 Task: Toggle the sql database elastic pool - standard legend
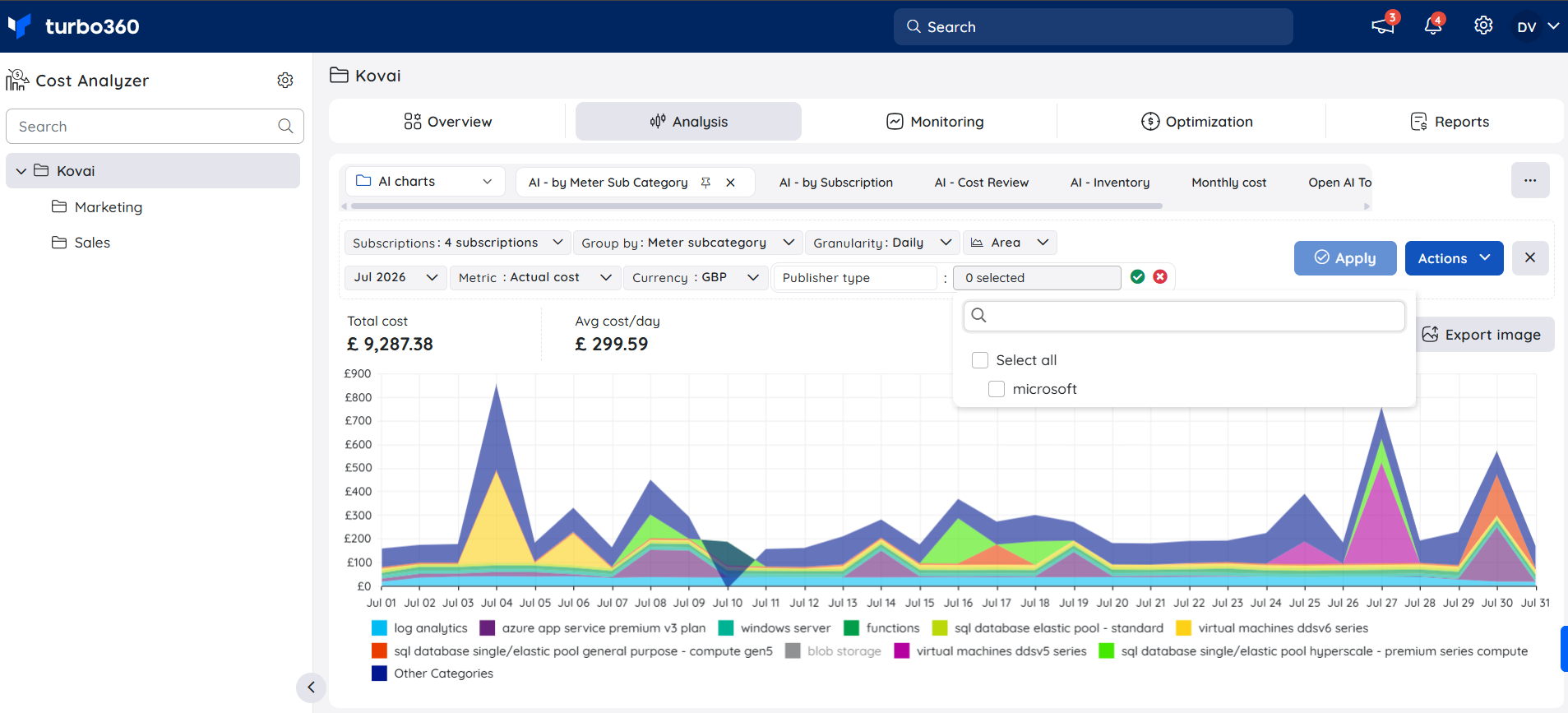(1048, 628)
